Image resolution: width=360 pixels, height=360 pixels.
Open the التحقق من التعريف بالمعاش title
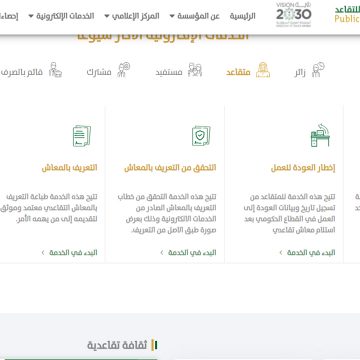170,168
